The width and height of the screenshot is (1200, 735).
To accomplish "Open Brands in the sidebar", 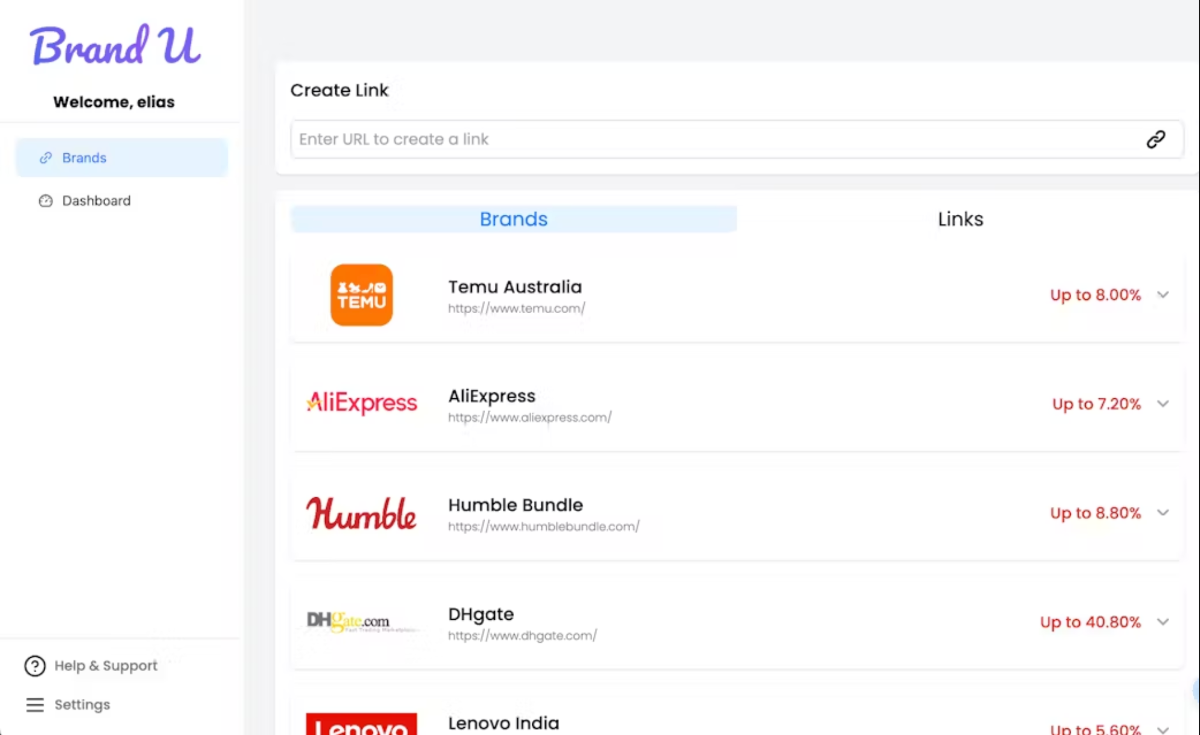I will click(x=122, y=158).
